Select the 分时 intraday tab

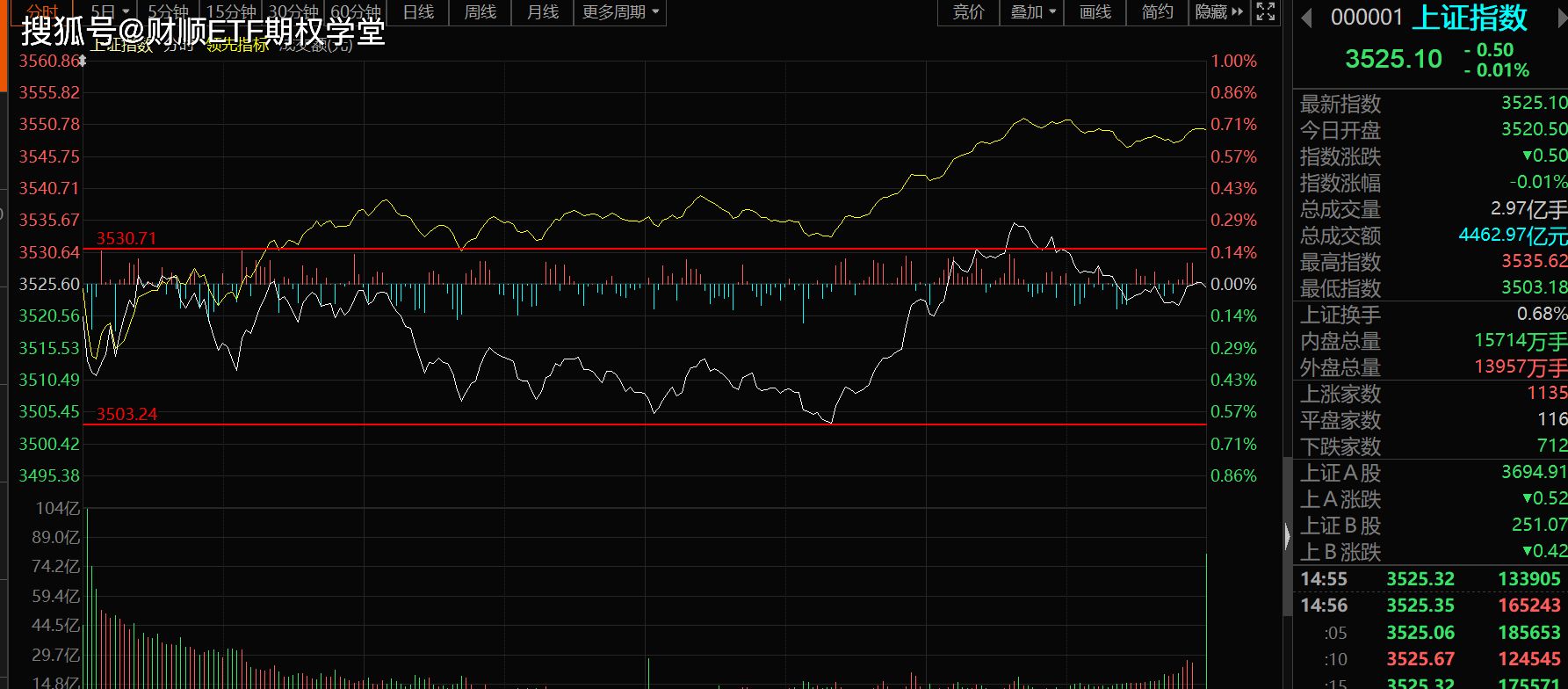tap(42, 11)
